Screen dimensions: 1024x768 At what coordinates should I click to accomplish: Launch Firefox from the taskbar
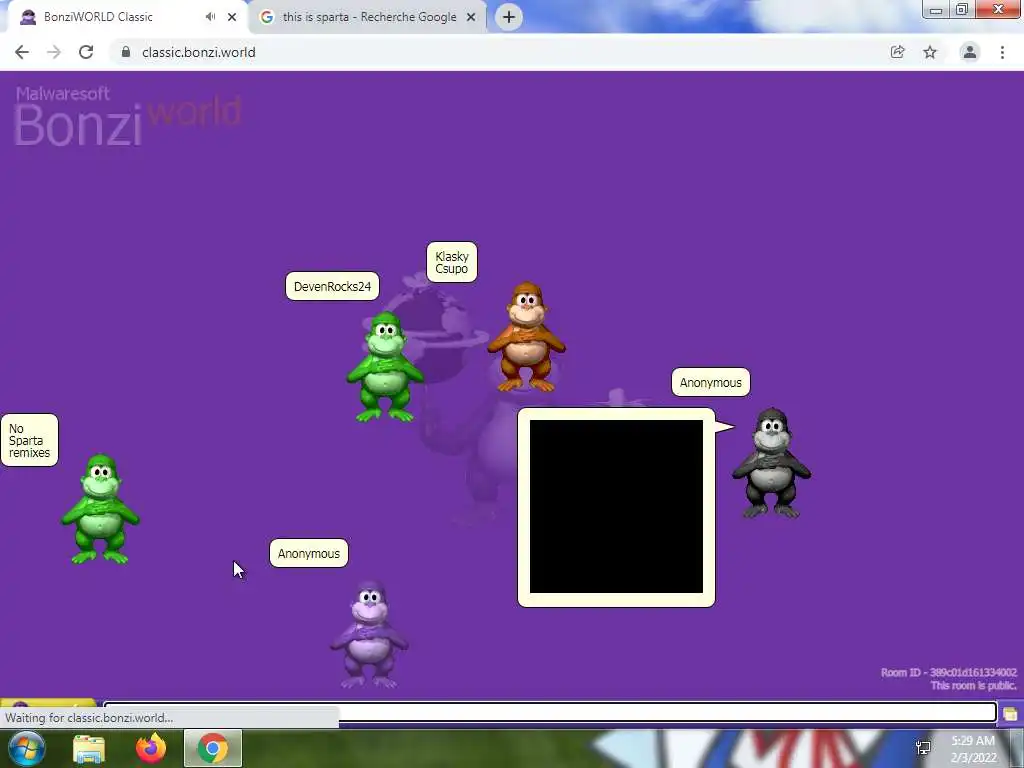pos(151,748)
